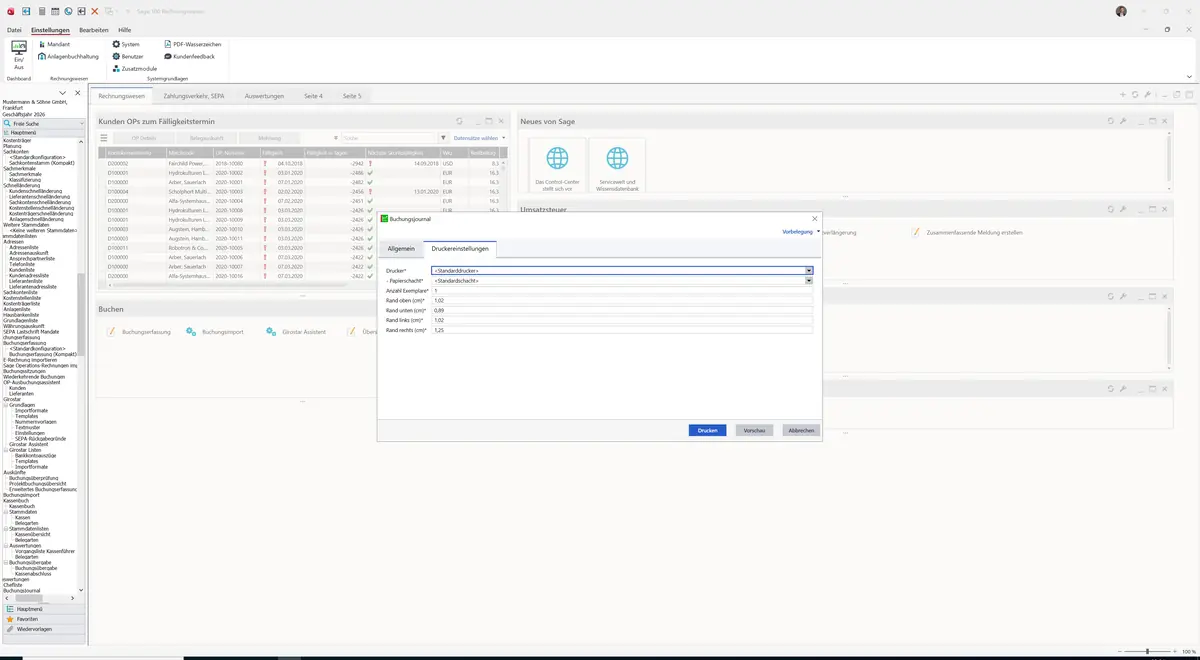Click the calendar icon in quick access toolbar

click(54, 11)
